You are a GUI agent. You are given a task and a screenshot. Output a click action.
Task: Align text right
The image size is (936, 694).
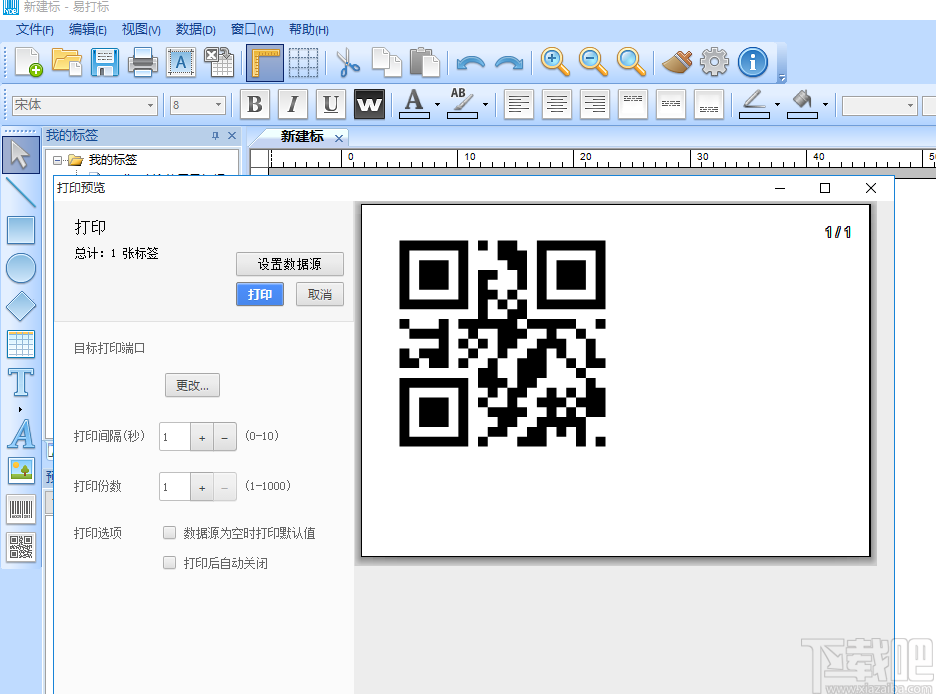[x=595, y=104]
